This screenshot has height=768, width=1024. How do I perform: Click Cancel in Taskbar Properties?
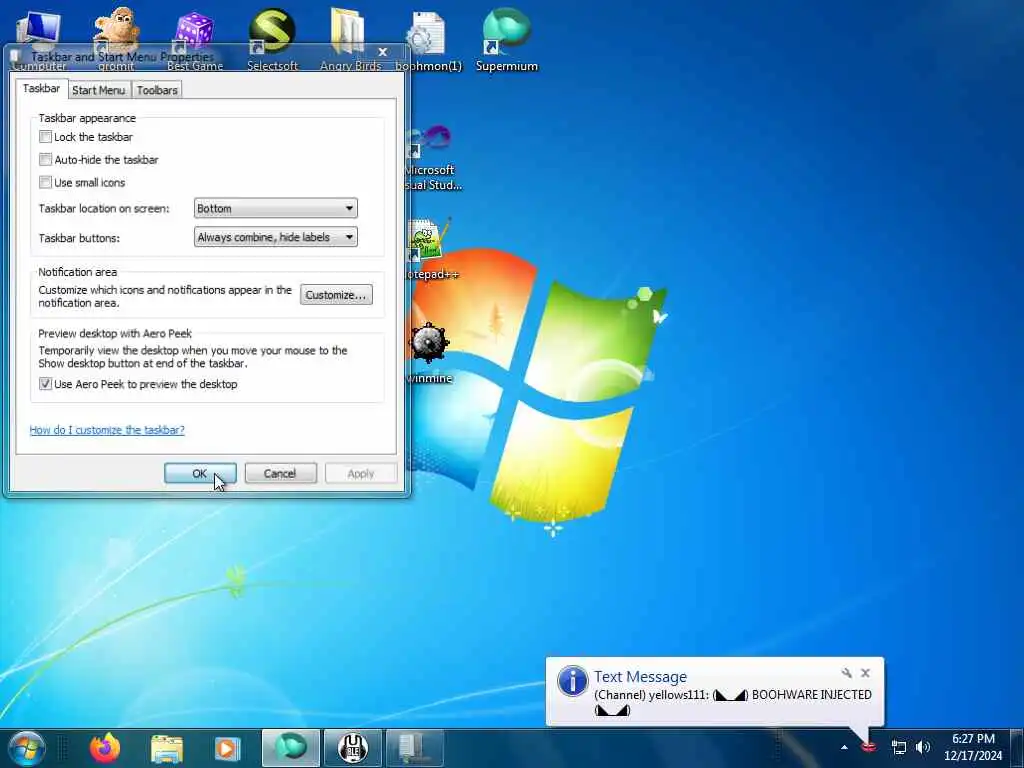(x=280, y=473)
